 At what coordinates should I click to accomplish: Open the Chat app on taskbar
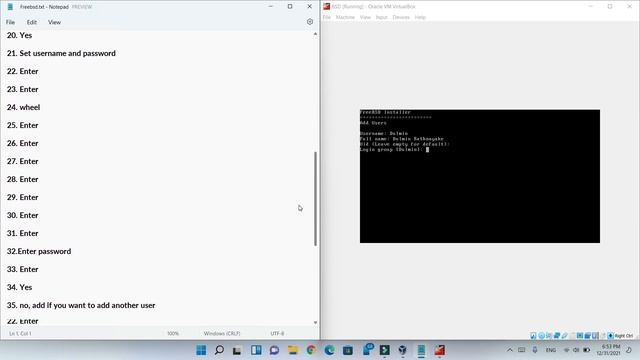[x=274, y=350]
